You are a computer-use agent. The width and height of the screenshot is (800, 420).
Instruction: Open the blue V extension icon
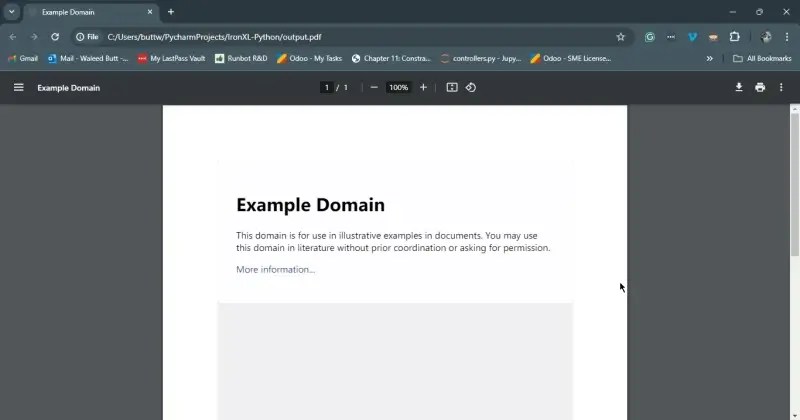click(692, 37)
